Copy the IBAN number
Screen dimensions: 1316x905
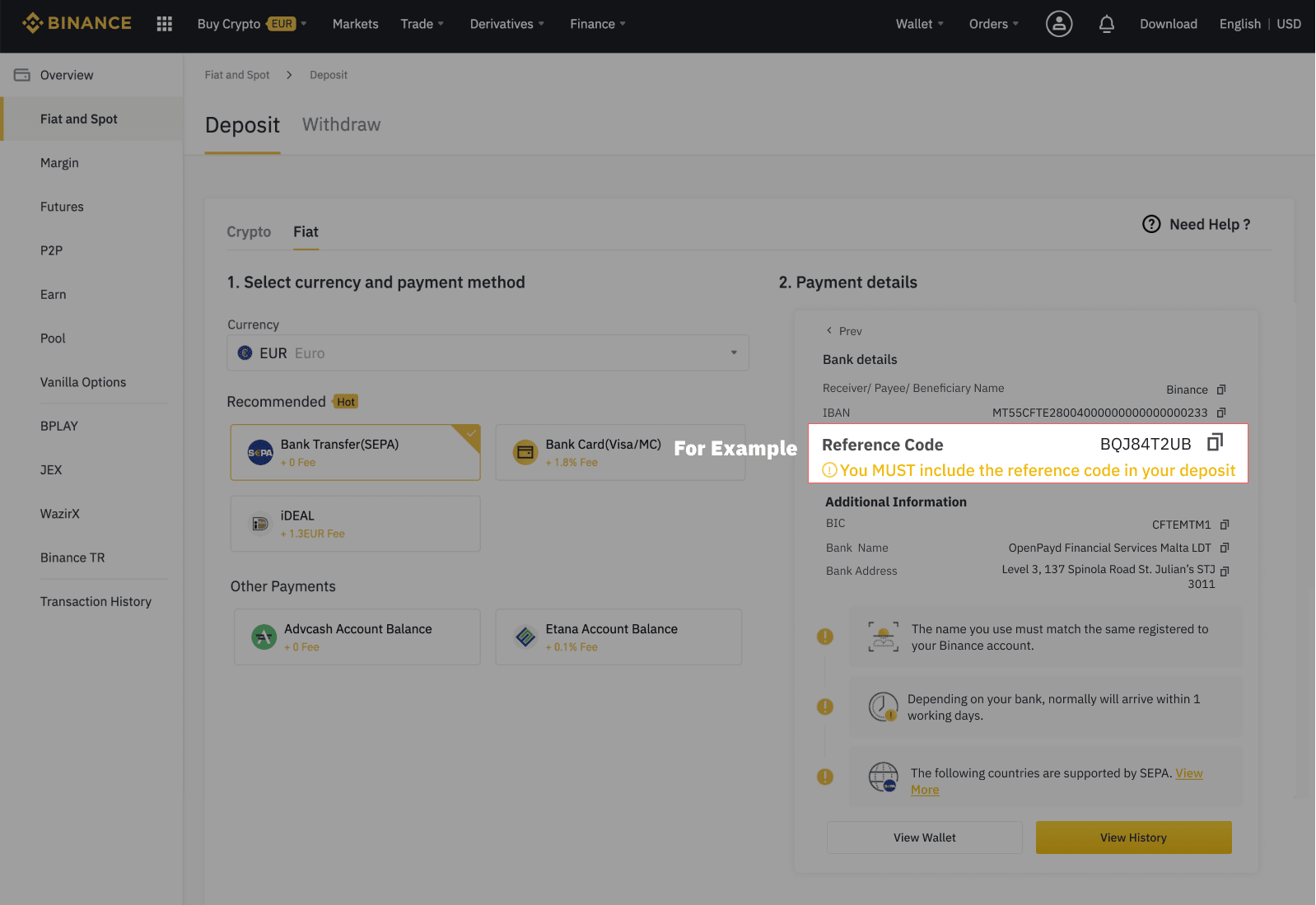coord(1221,413)
